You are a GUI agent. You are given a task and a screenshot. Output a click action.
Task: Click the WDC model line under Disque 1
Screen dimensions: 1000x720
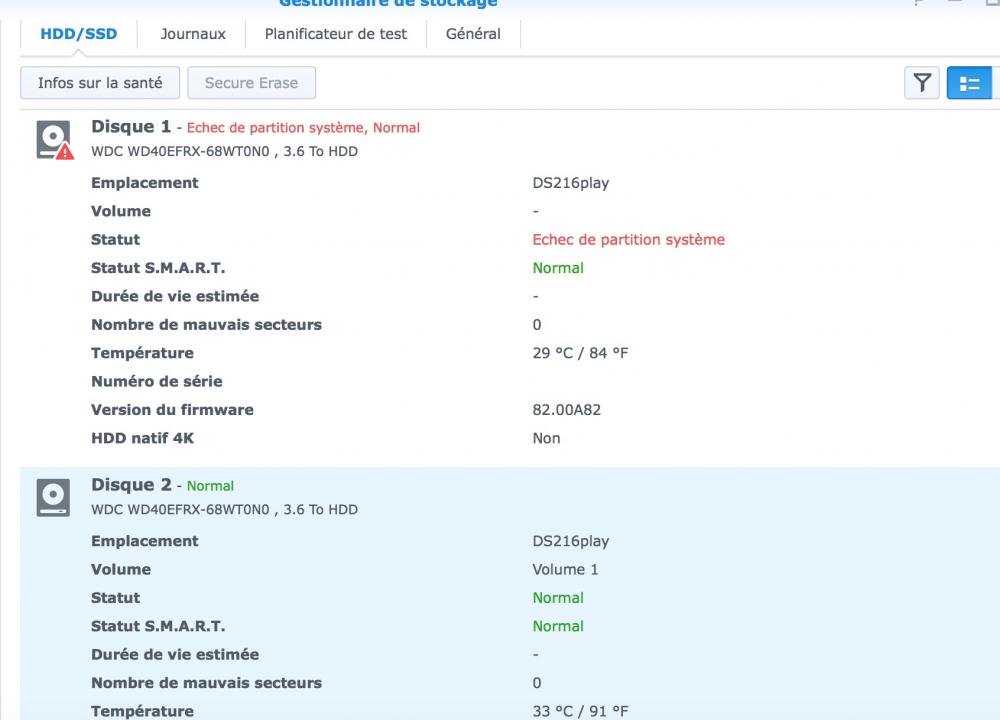coord(224,151)
